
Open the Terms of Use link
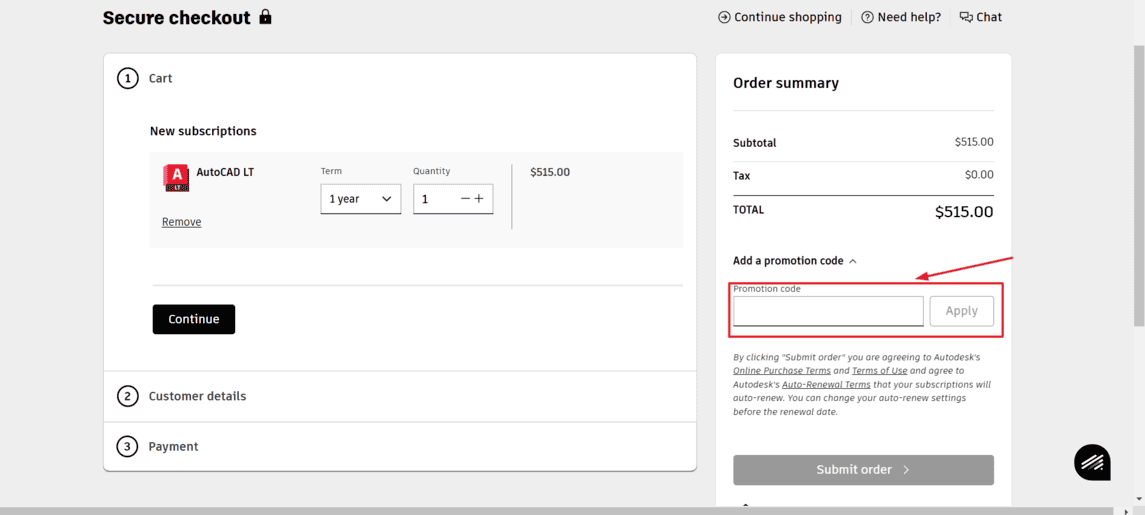coord(879,371)
